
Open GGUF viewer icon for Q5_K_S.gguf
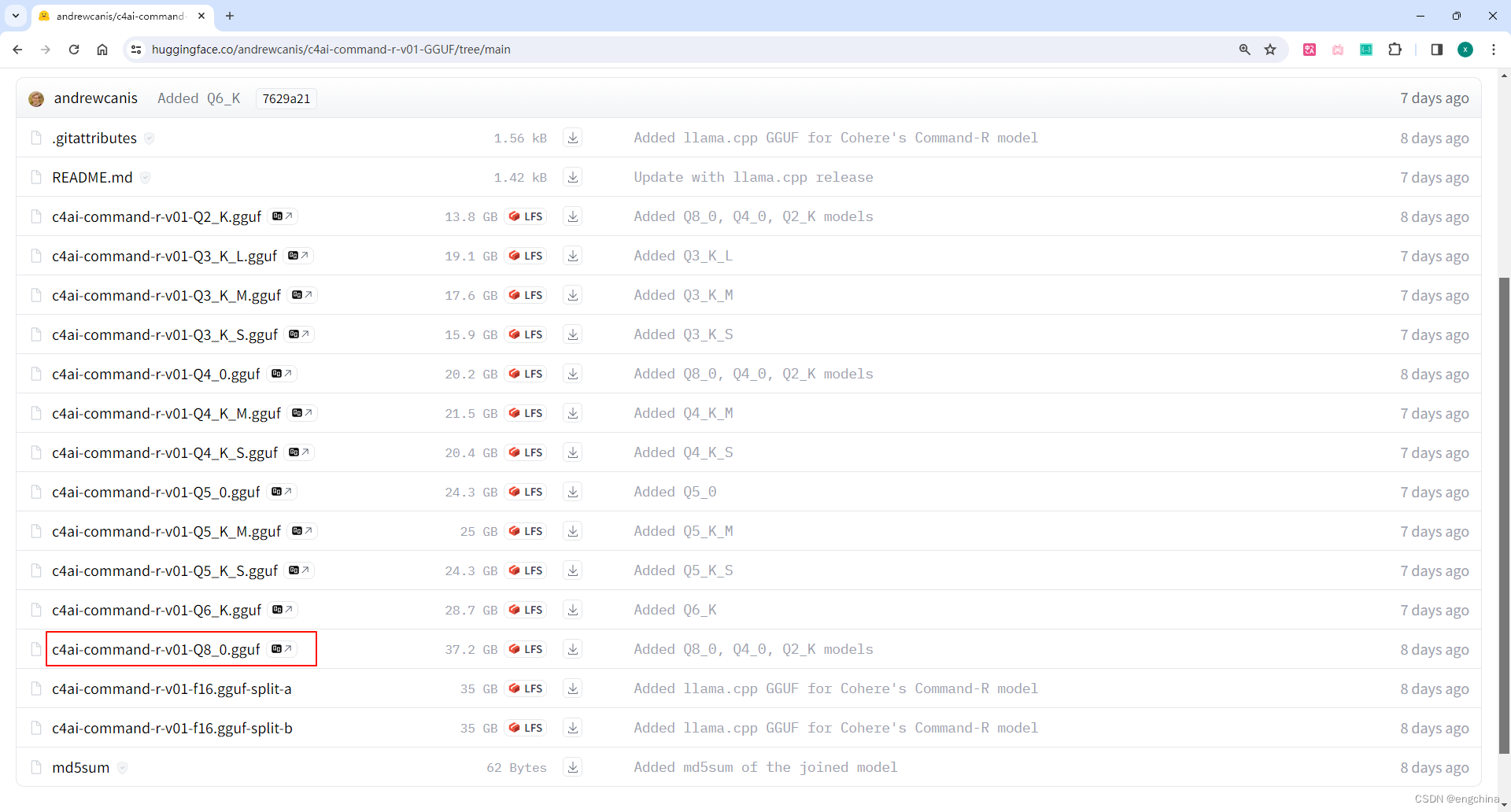[299, 570]
